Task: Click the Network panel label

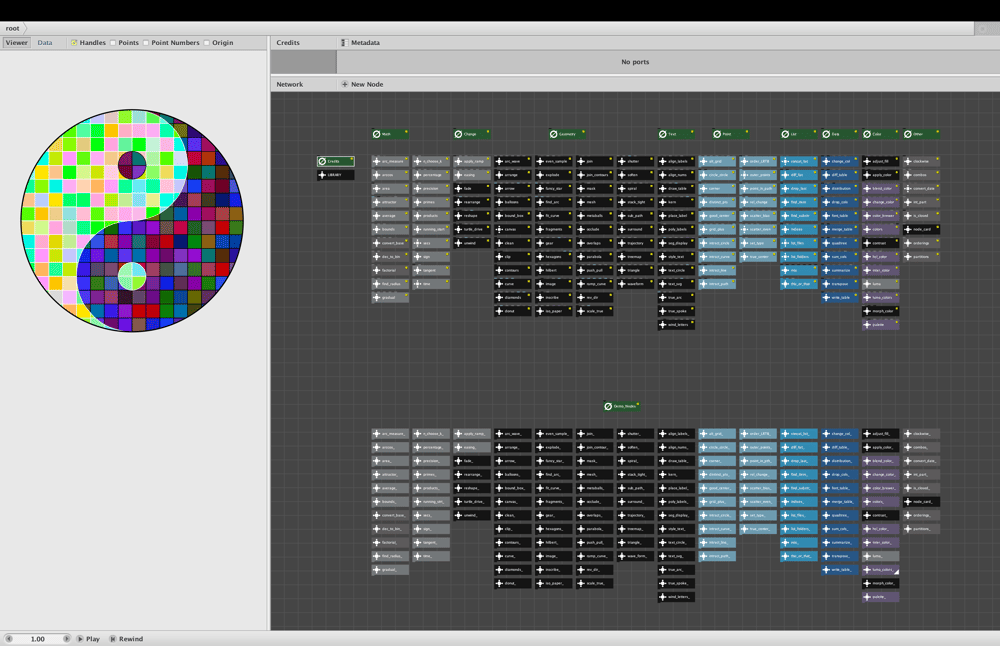Action: coord(290,84)
